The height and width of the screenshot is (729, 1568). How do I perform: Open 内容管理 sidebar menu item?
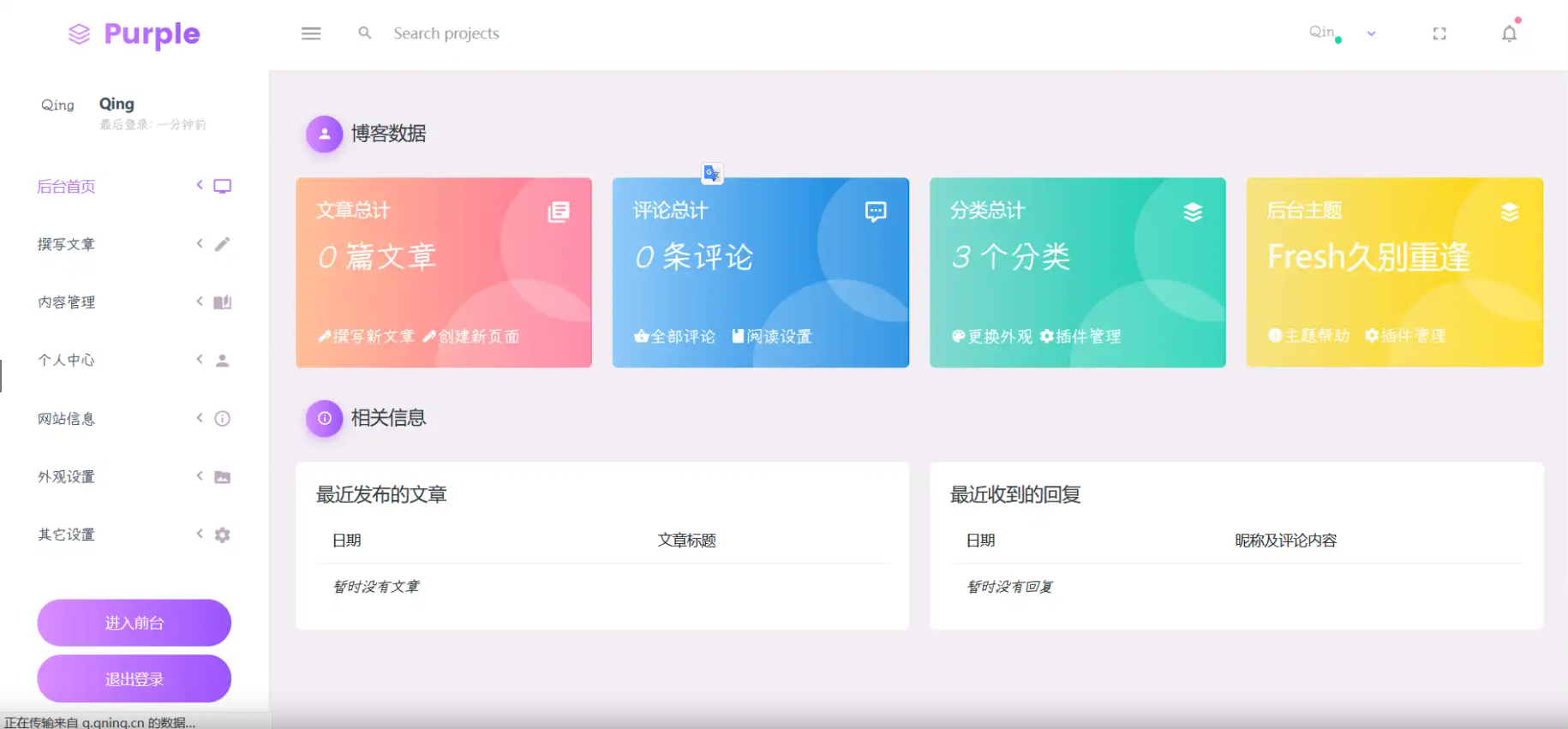tap(66, 302)
